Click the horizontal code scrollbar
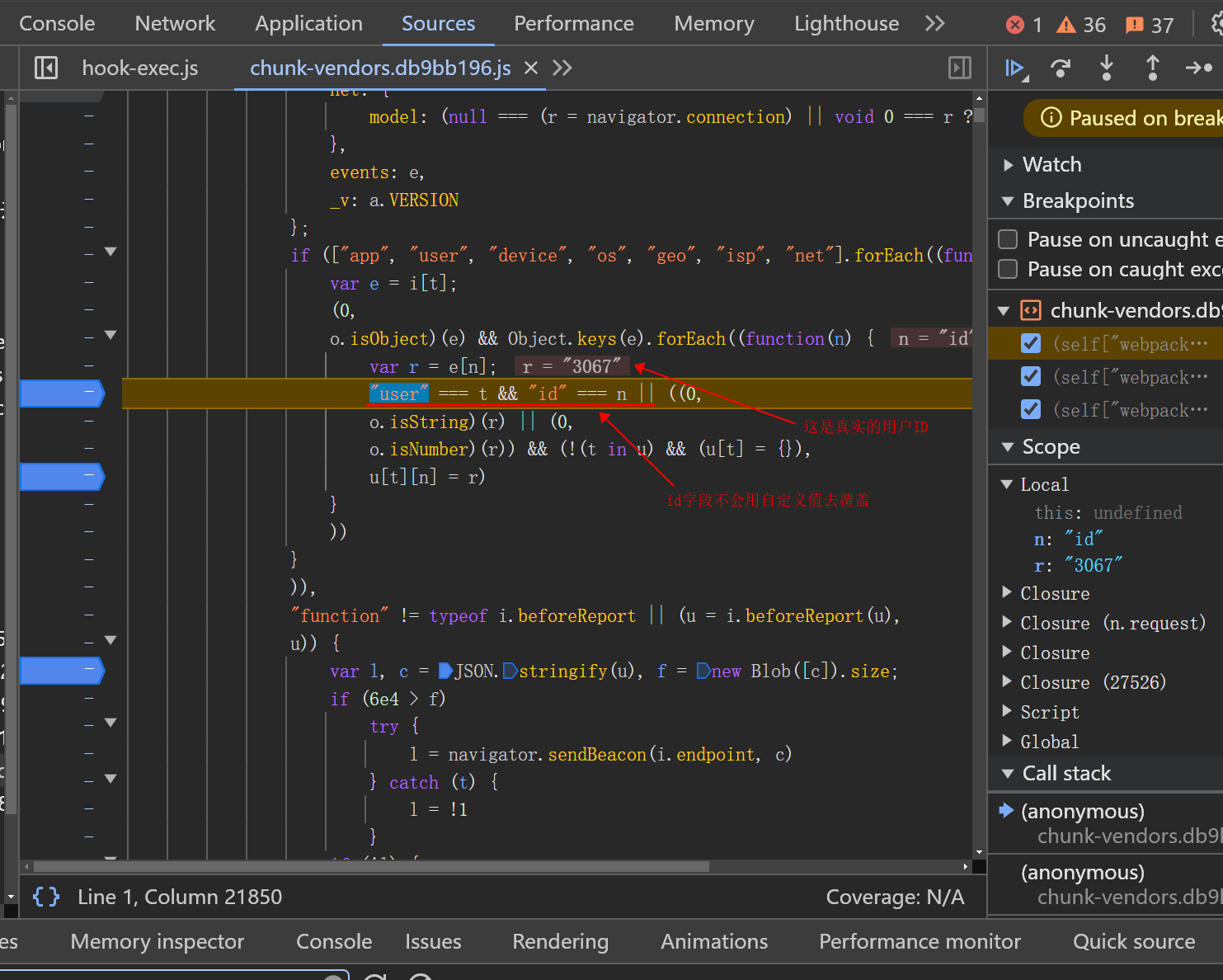This screenshot has height=980, width=1223. pyautogui.click(x=371, y=866)
